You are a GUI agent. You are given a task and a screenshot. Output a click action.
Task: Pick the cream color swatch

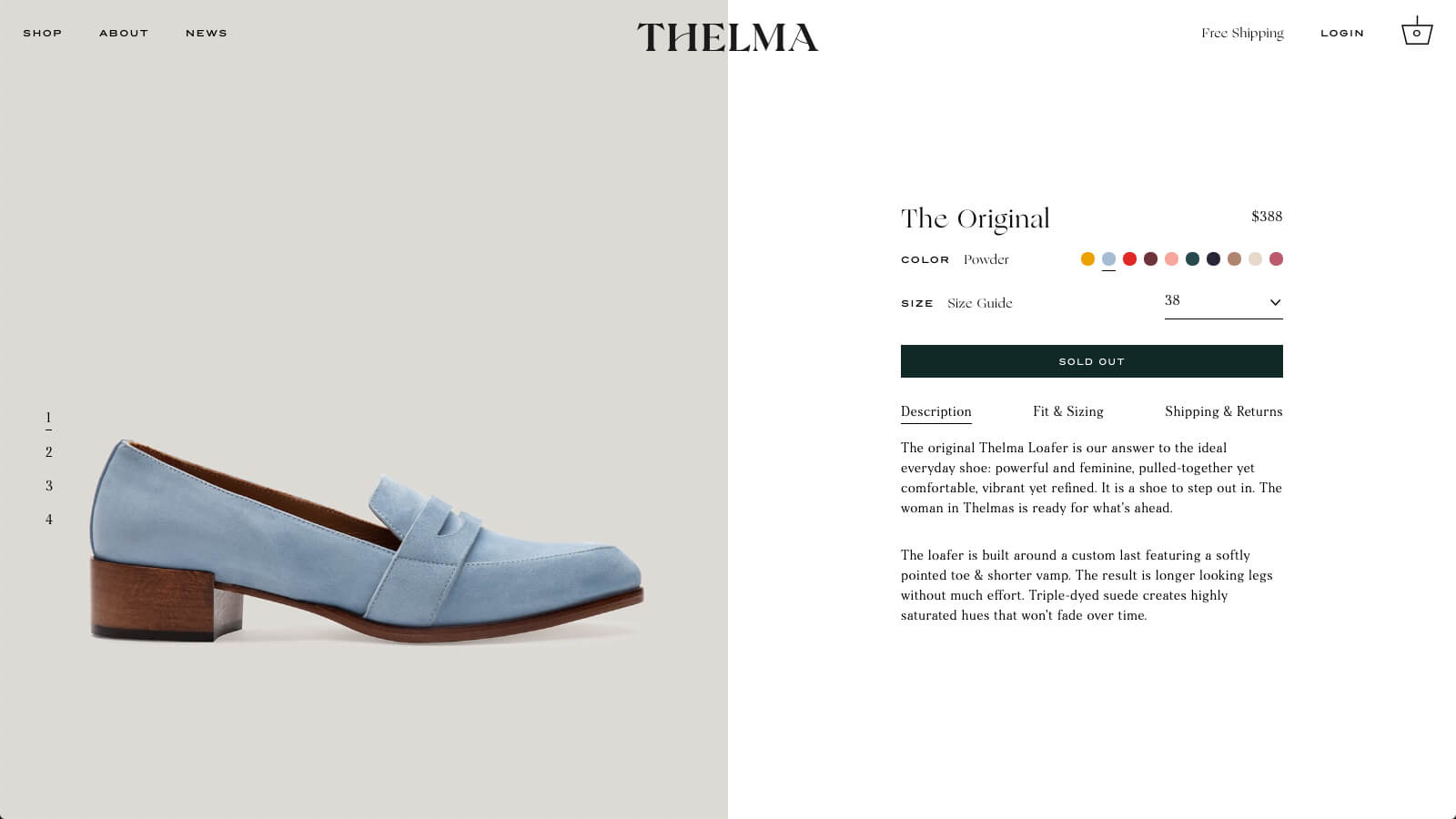[x=1255, y=259]
